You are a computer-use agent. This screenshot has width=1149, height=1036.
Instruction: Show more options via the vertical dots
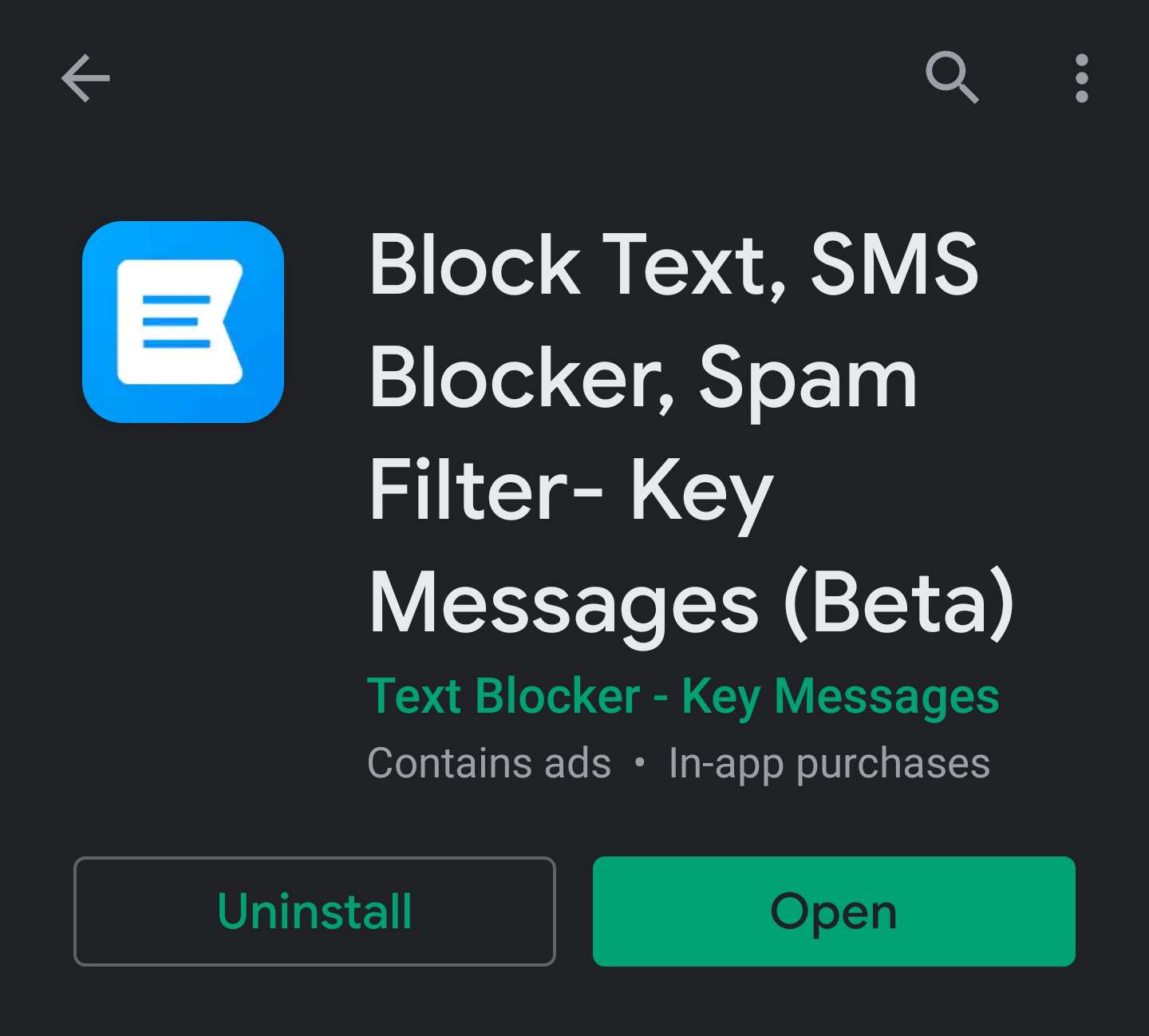pos(1081,78)
